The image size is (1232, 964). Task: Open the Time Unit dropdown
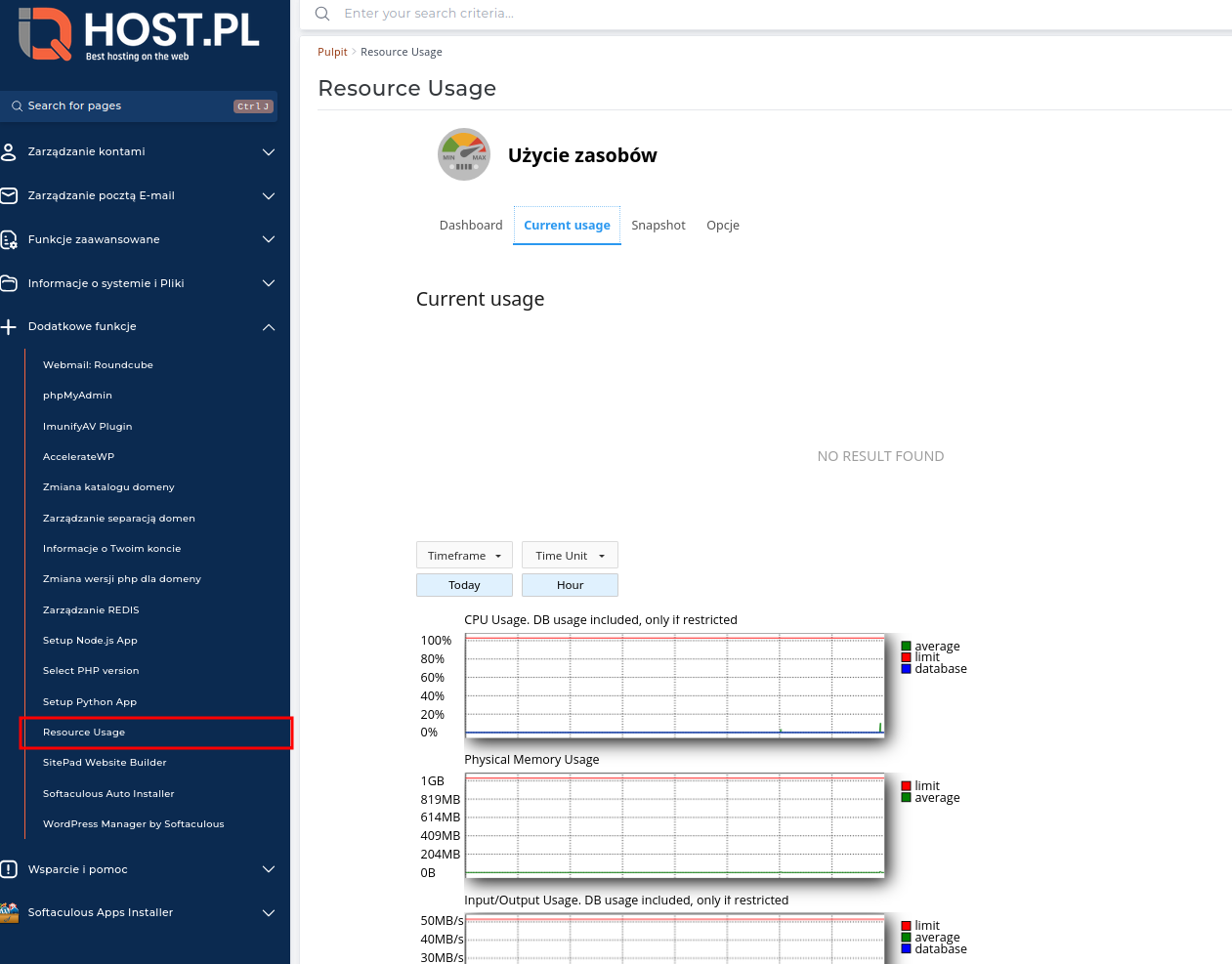(570, 555)
